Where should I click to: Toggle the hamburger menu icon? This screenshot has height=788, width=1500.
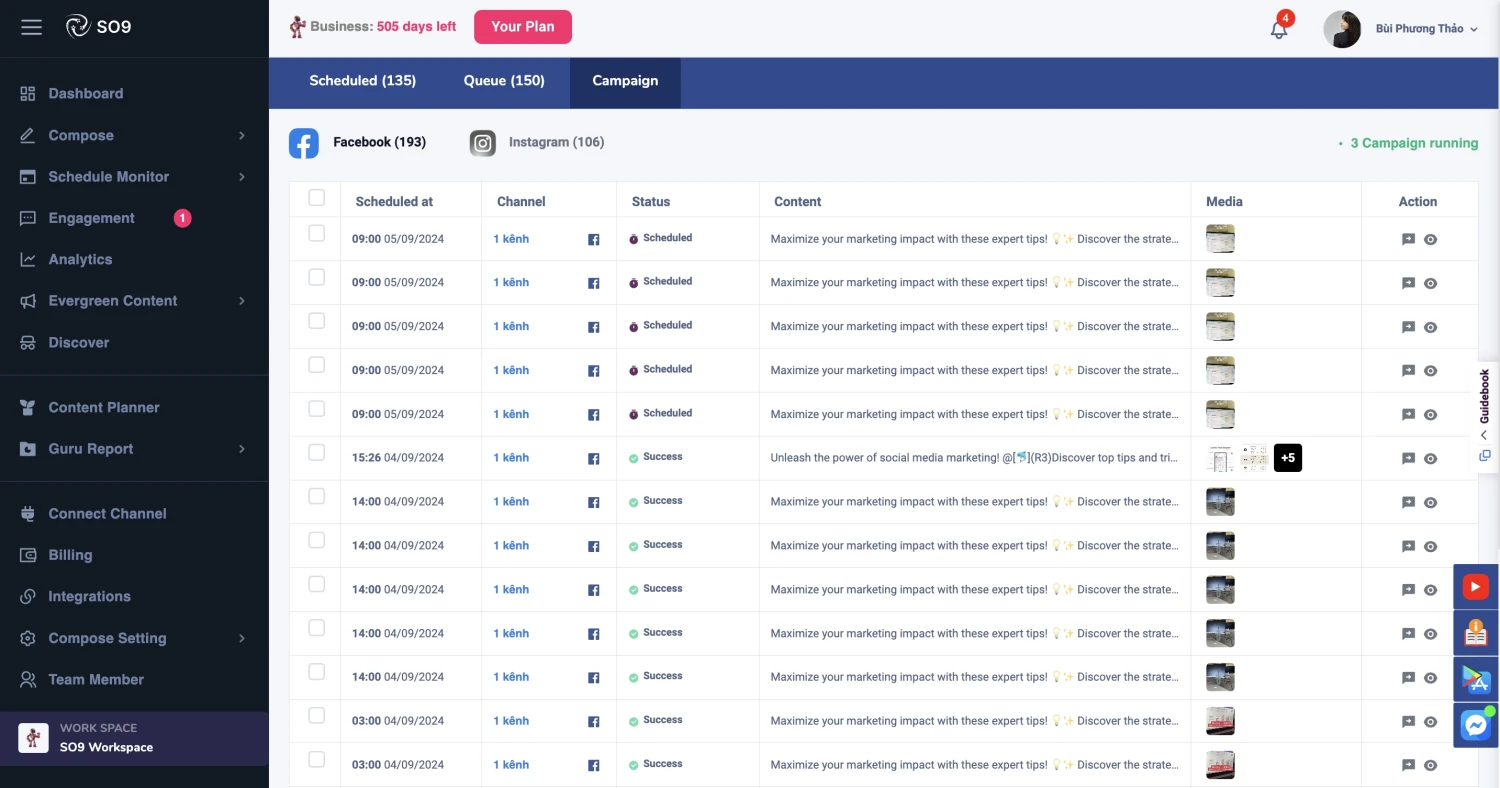click(x=31, y=27)
